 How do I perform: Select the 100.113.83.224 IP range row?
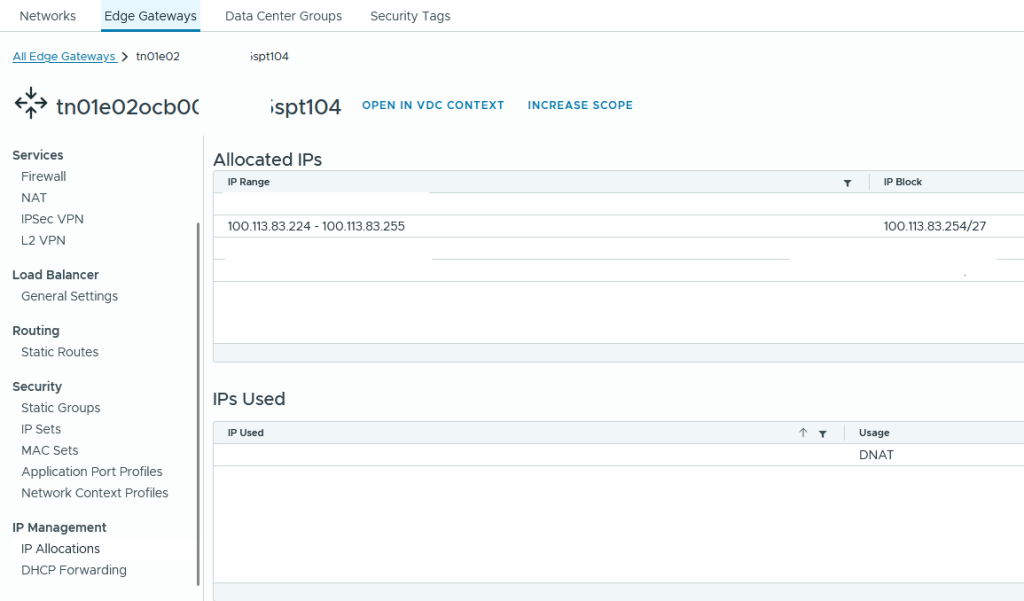tap(316, 226)
